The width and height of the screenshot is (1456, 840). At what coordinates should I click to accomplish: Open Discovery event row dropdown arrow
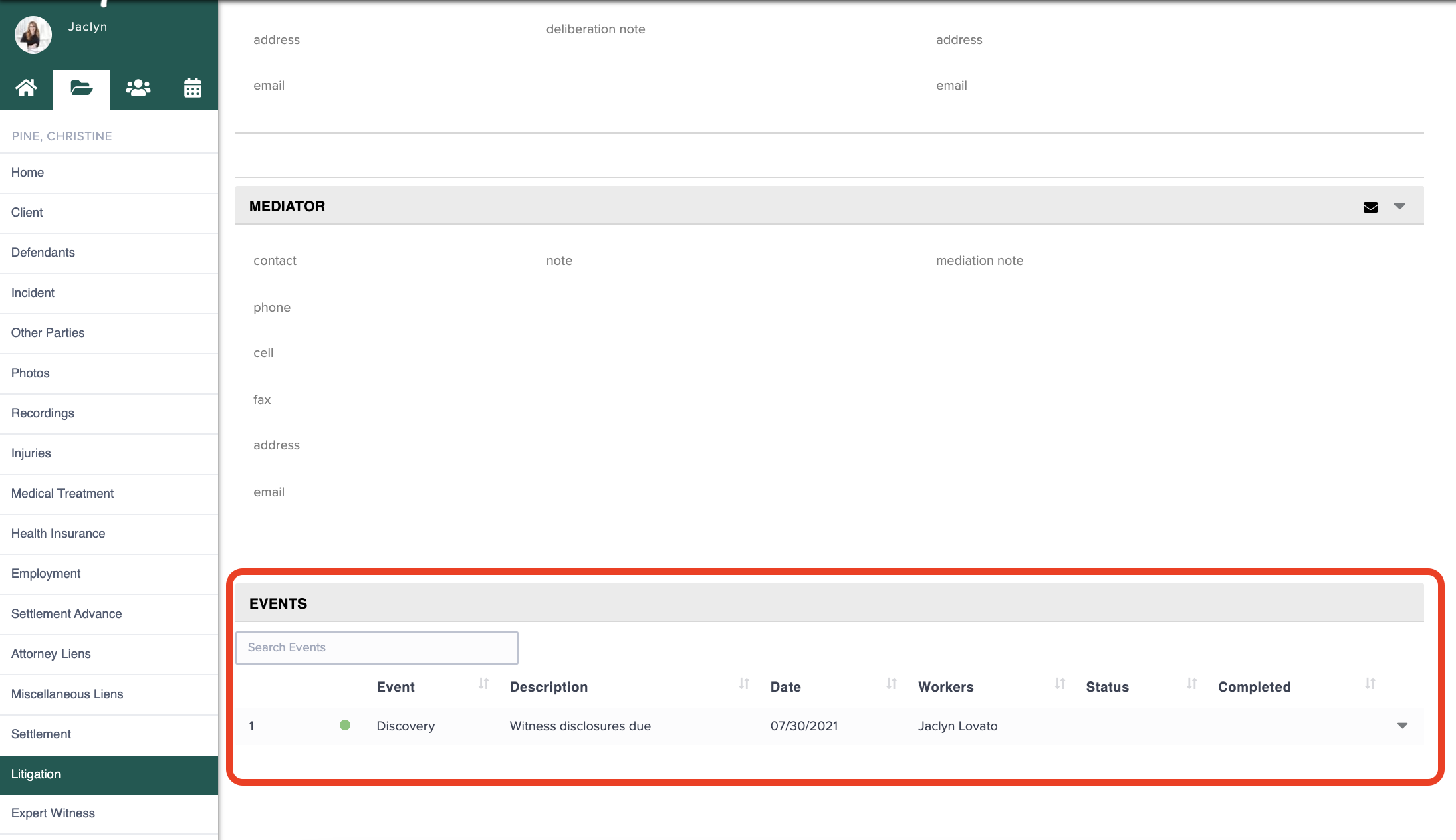(x=1403, y=726)
